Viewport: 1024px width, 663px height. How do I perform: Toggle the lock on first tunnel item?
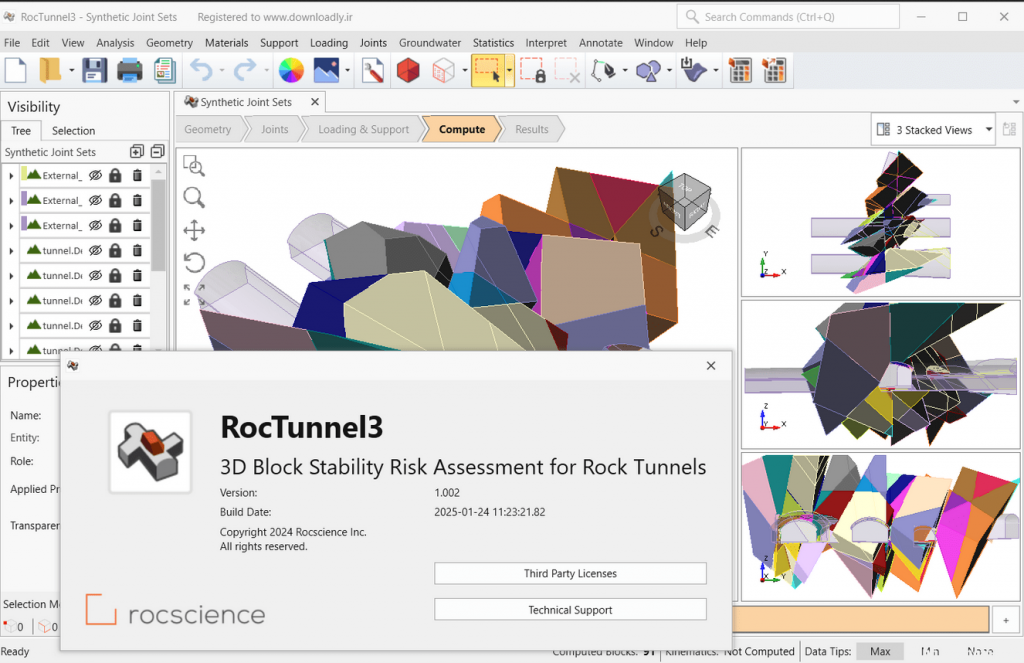pos(116,250)
